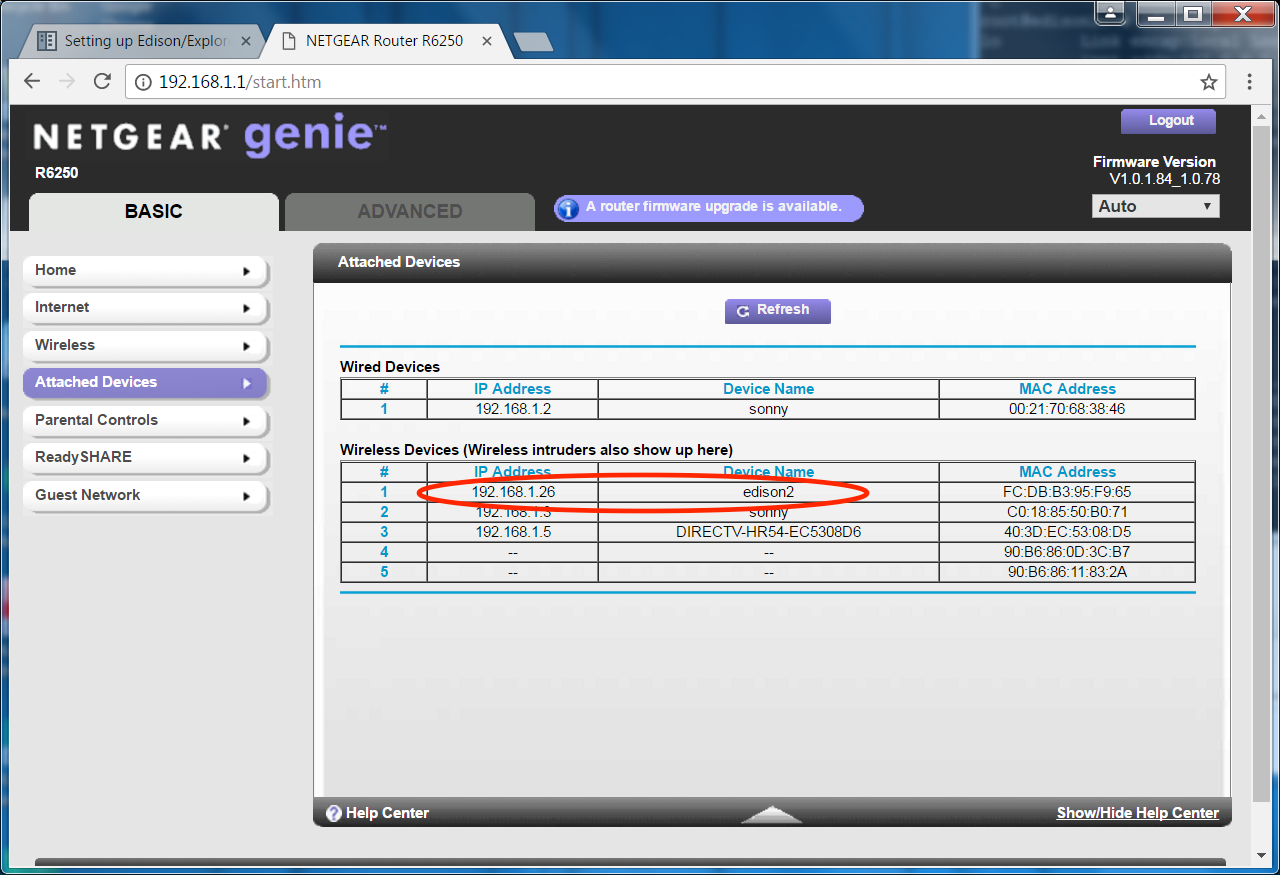Open the Home menu item
This screenshot has height=875, width=1280.
pos(145,270)
